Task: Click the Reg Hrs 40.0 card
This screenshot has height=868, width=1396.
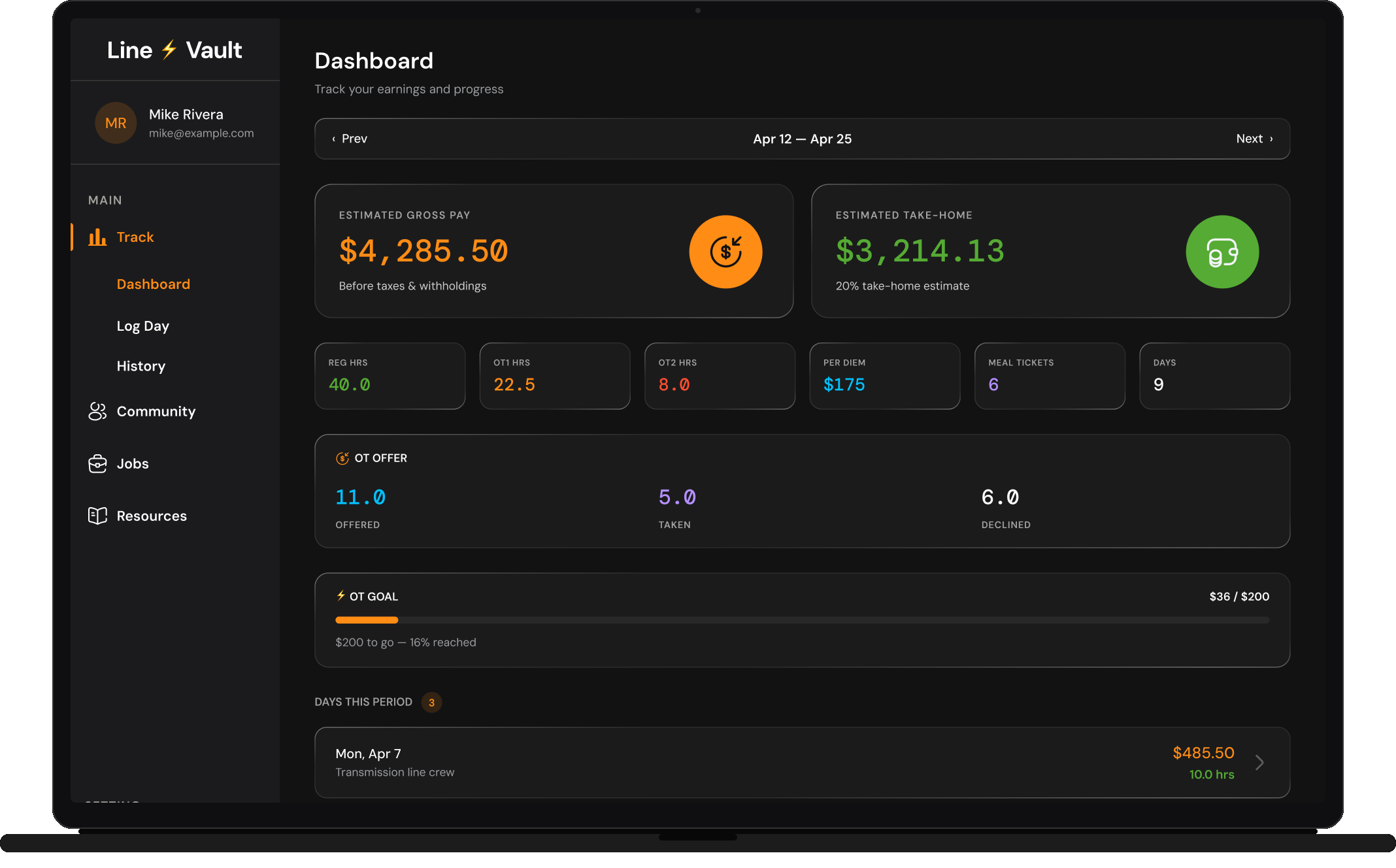Action: (390, 376)
